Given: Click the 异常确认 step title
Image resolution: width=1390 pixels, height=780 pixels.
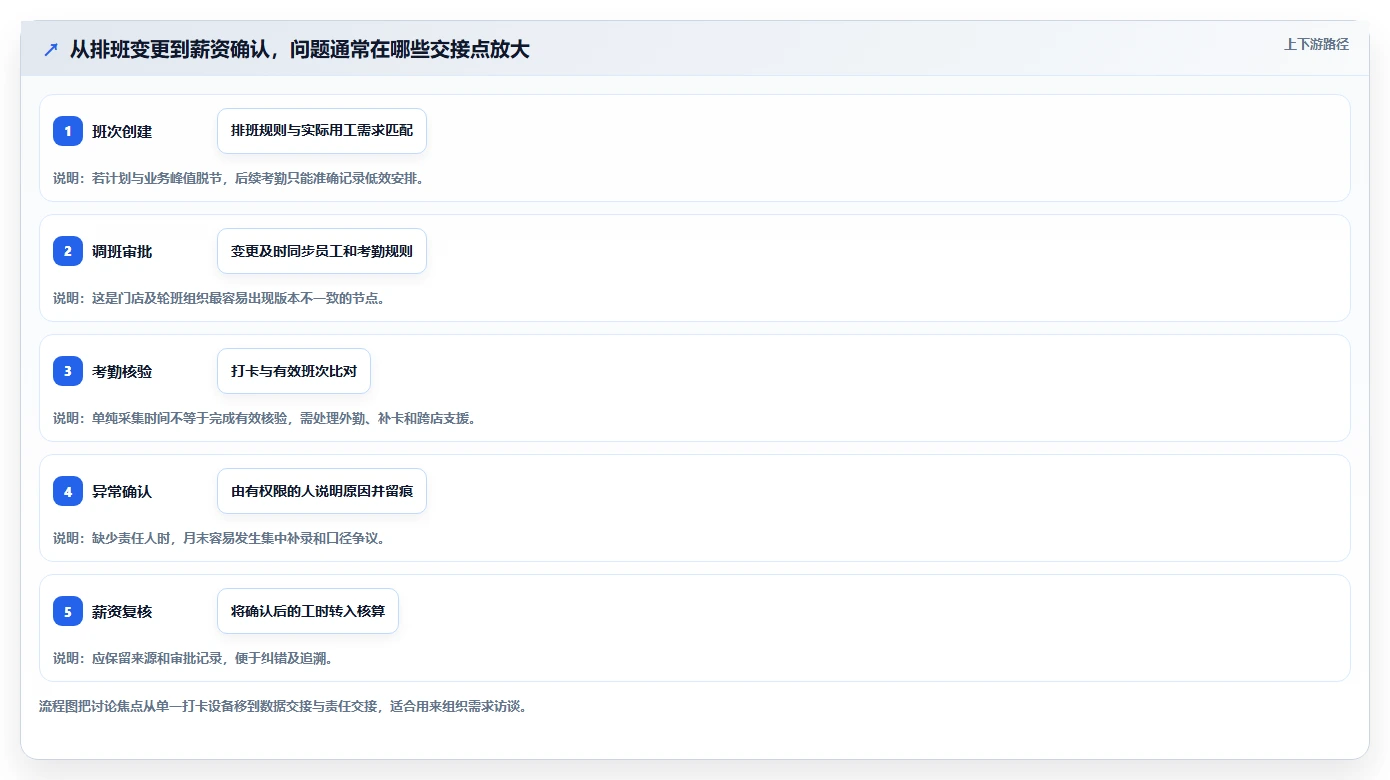Looking at the screenshot, I should tap(122, 491).
